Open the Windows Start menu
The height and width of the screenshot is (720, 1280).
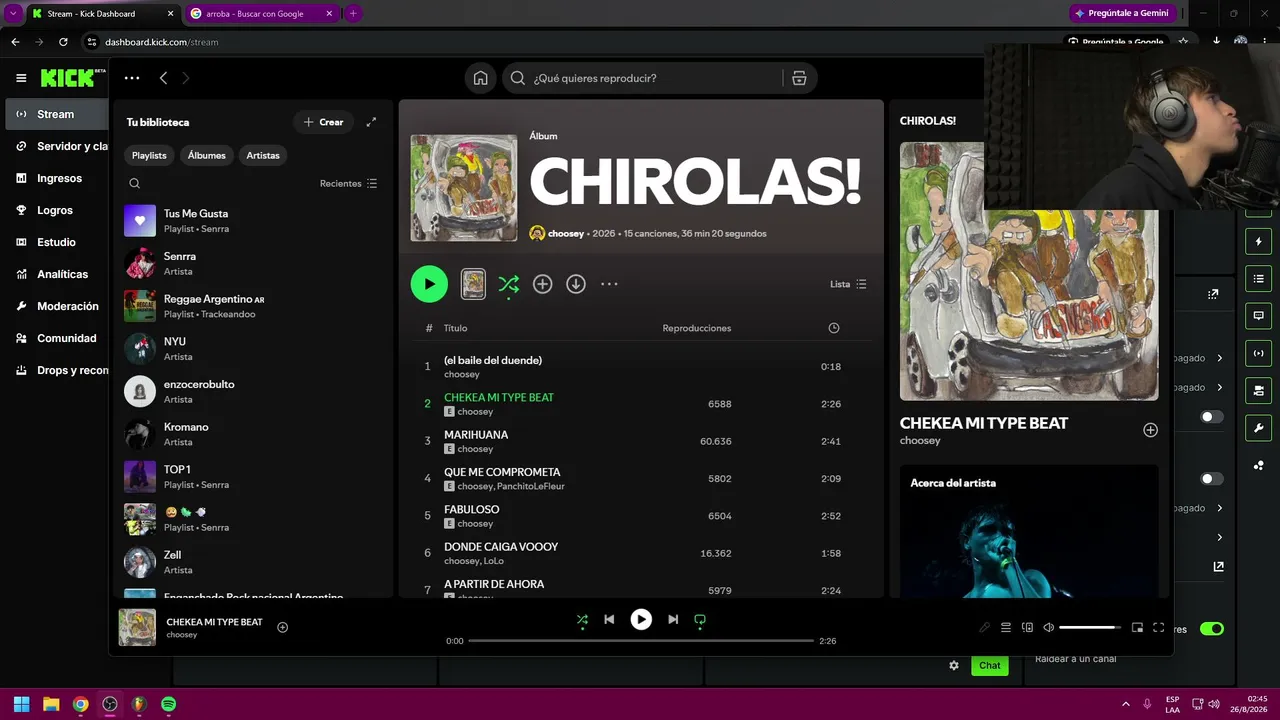[21, 704]
